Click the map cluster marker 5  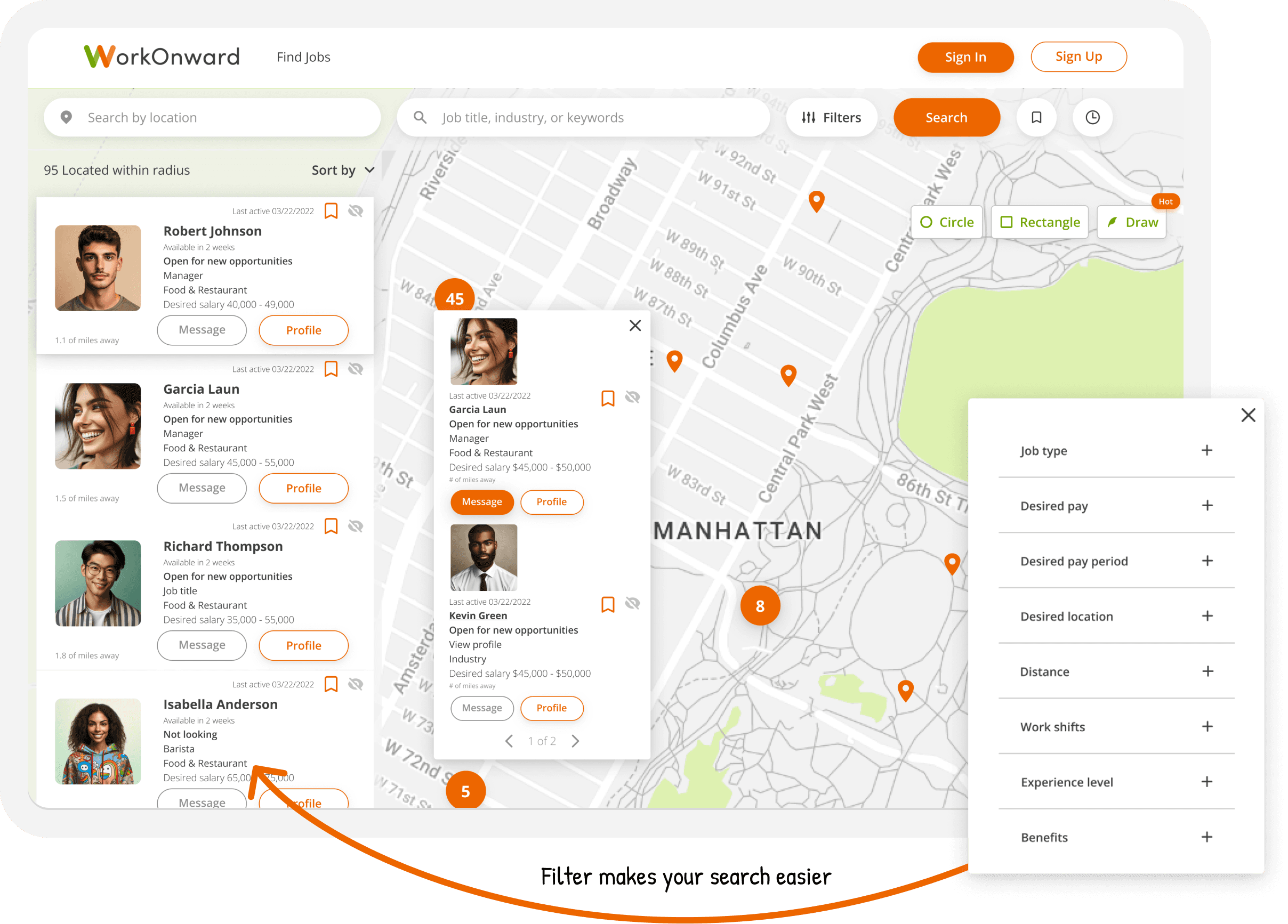(x=465, y=790)
